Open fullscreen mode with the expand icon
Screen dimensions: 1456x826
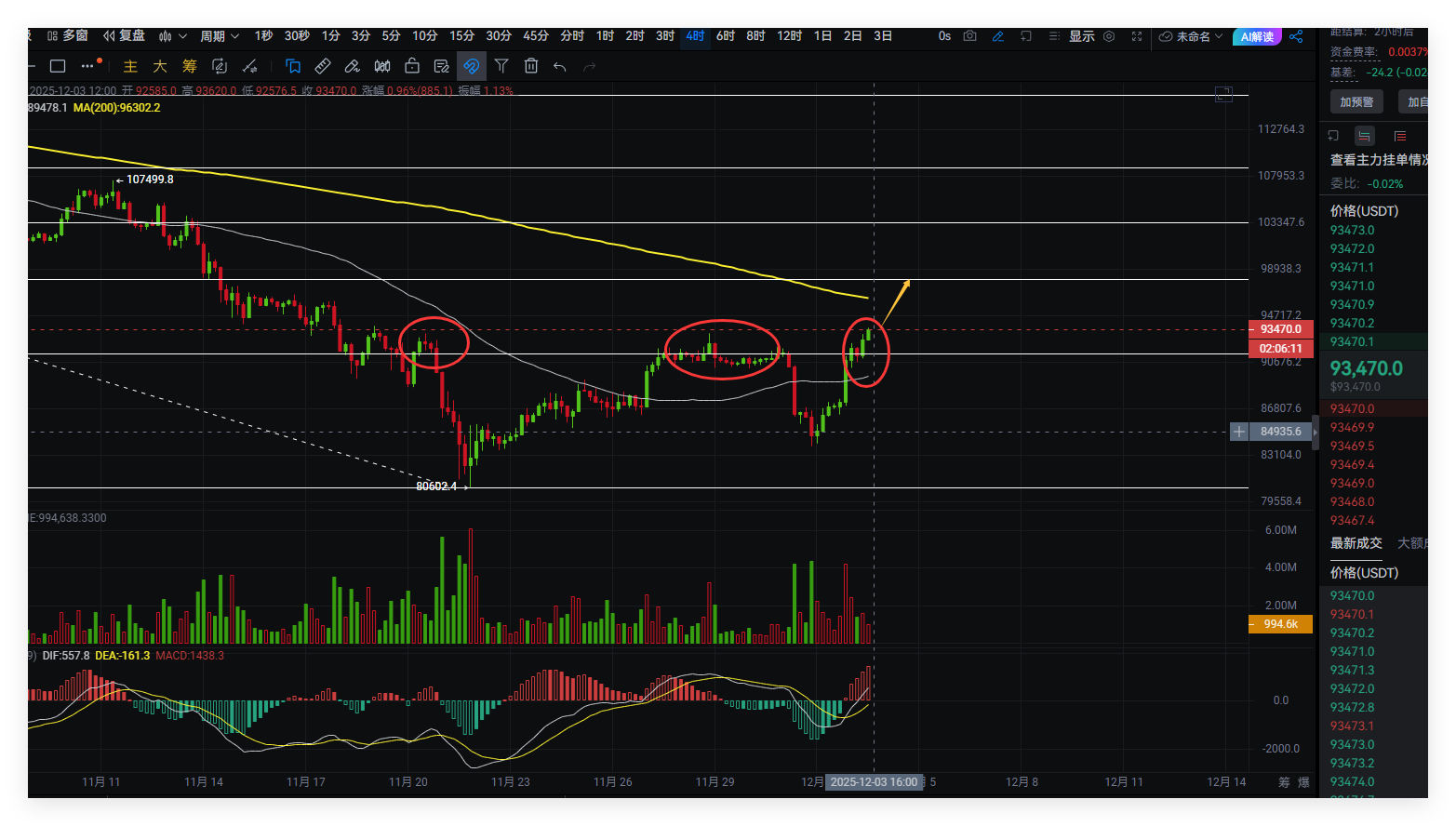coord(1137,36)
